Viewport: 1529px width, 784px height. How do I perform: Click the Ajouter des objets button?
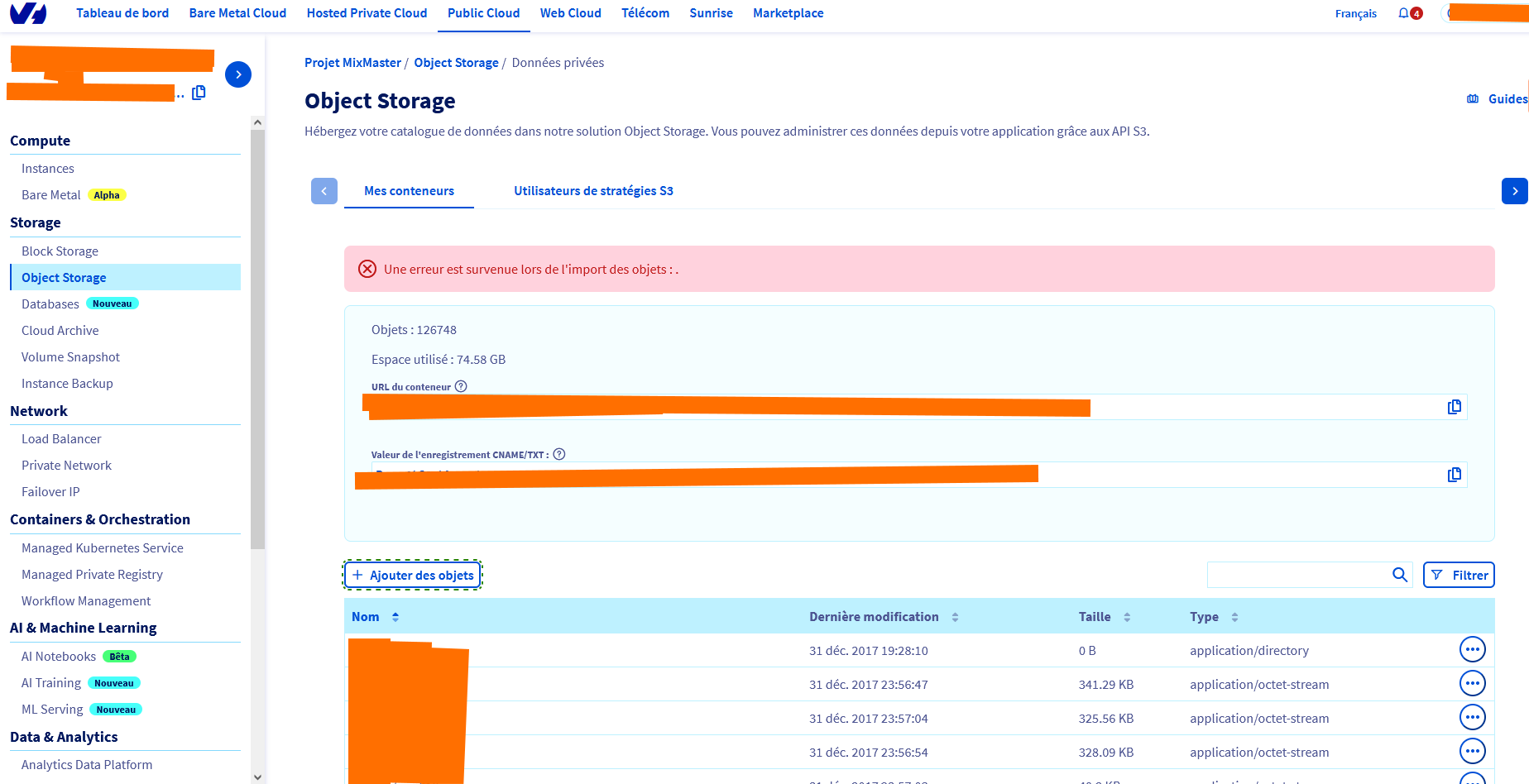[413, 575]
